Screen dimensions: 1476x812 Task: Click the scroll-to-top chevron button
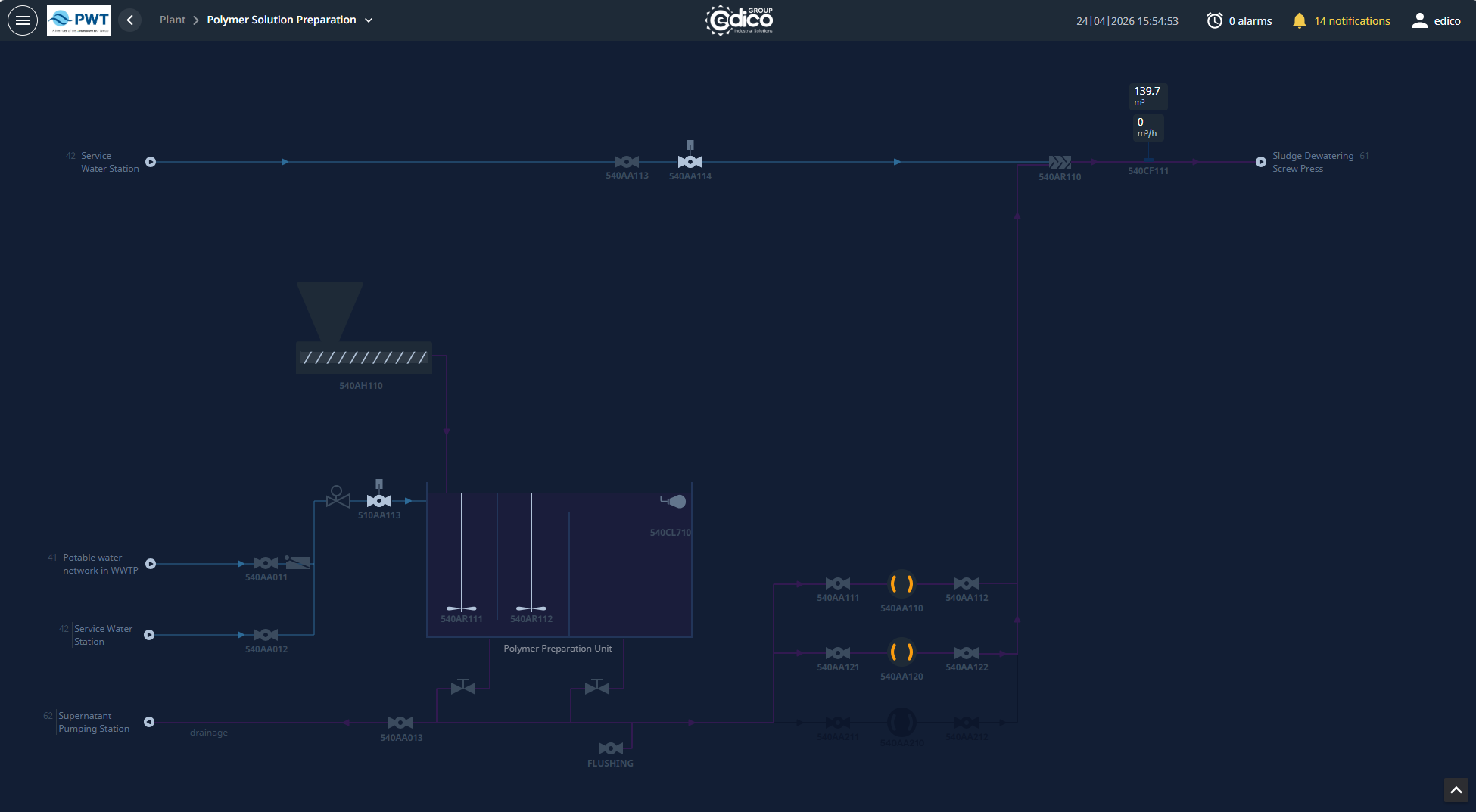point(1455,790)
